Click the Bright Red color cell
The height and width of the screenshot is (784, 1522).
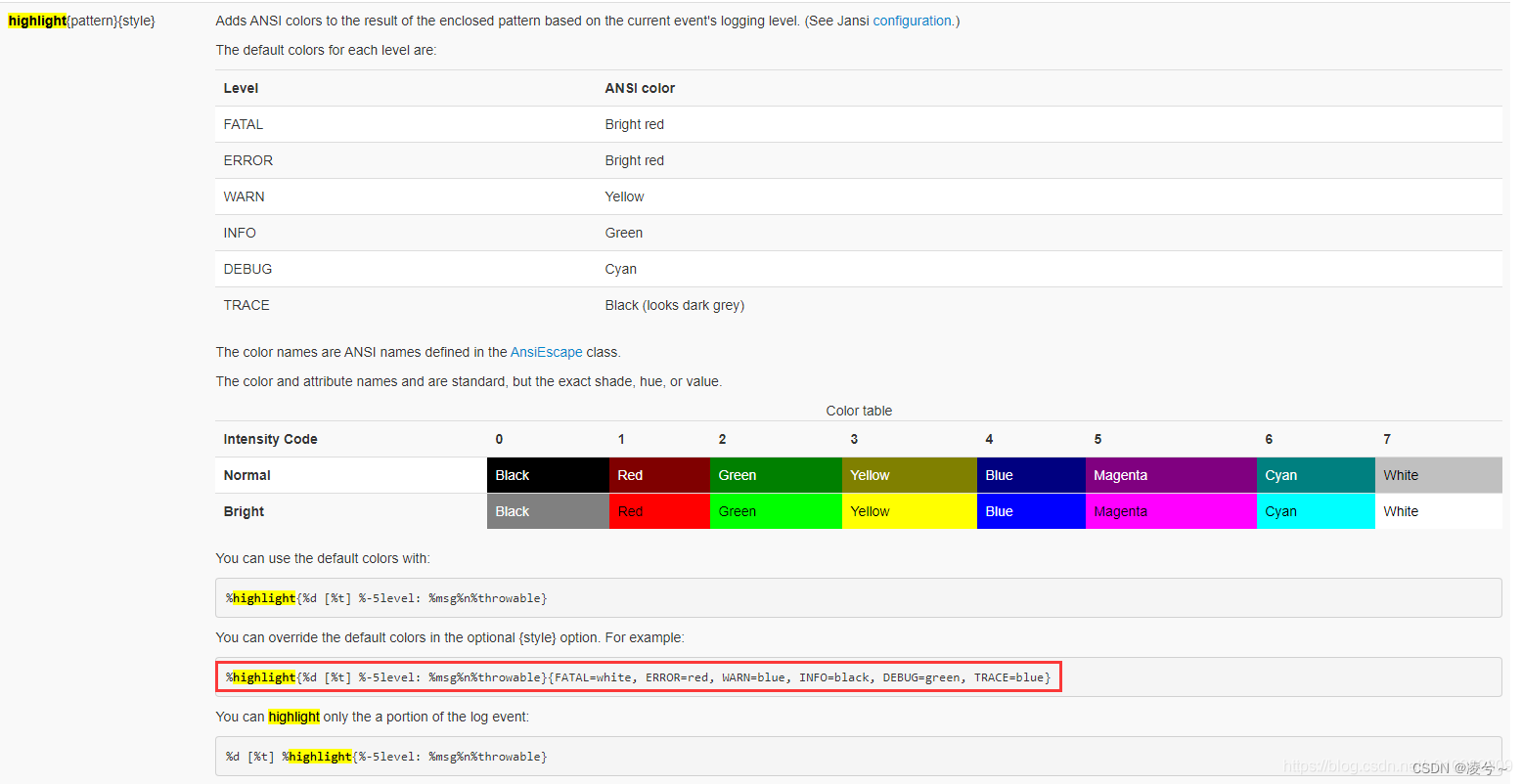tap(659, 511)
